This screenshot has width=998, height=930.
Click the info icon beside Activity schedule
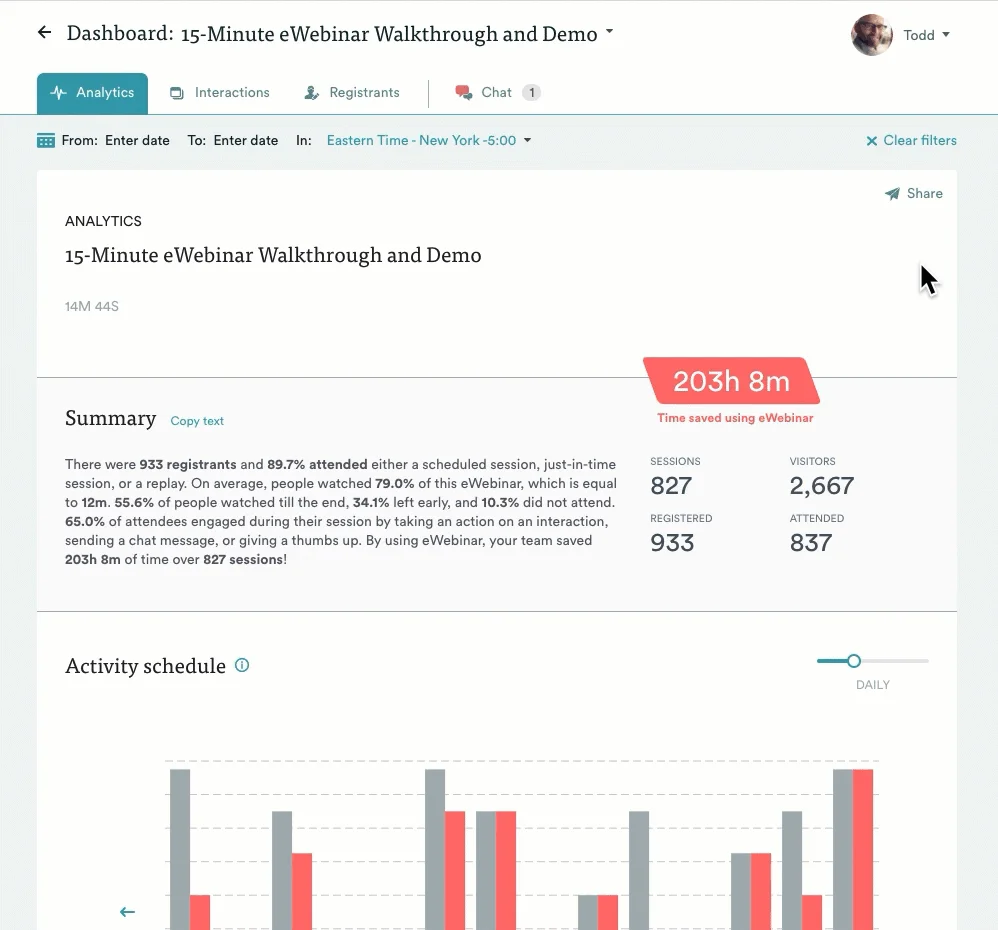tap(241, 664)
